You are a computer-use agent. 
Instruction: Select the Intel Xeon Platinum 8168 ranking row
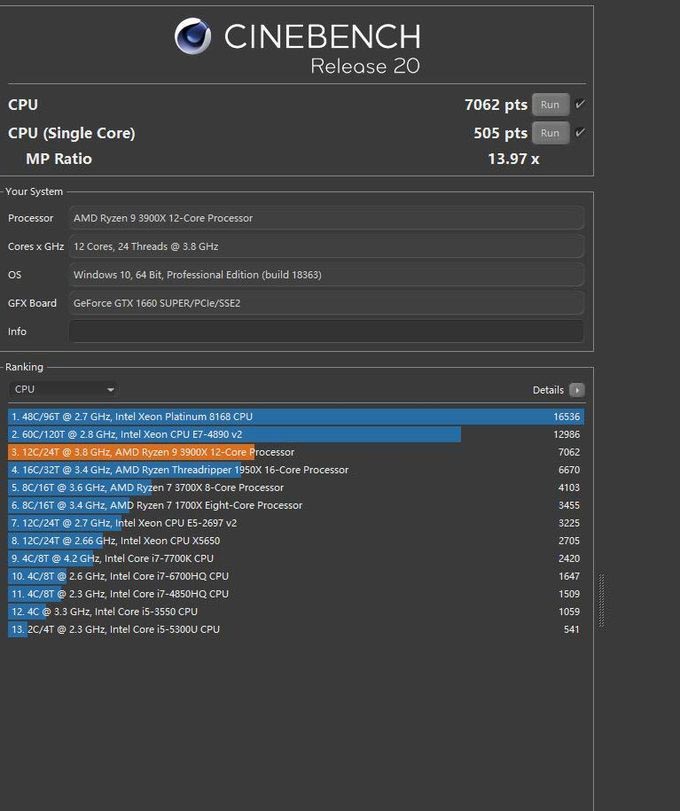(296, 416)
